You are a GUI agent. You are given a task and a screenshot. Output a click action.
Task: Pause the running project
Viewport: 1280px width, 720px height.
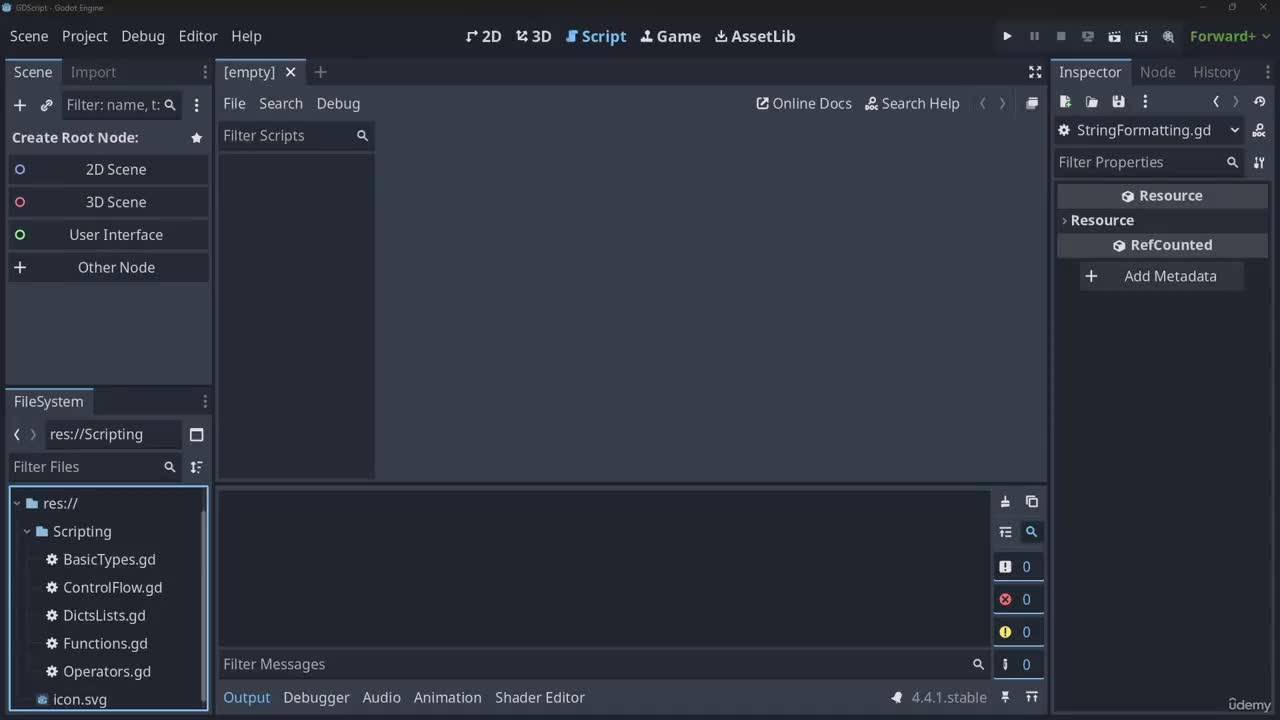pos(1034,36)
